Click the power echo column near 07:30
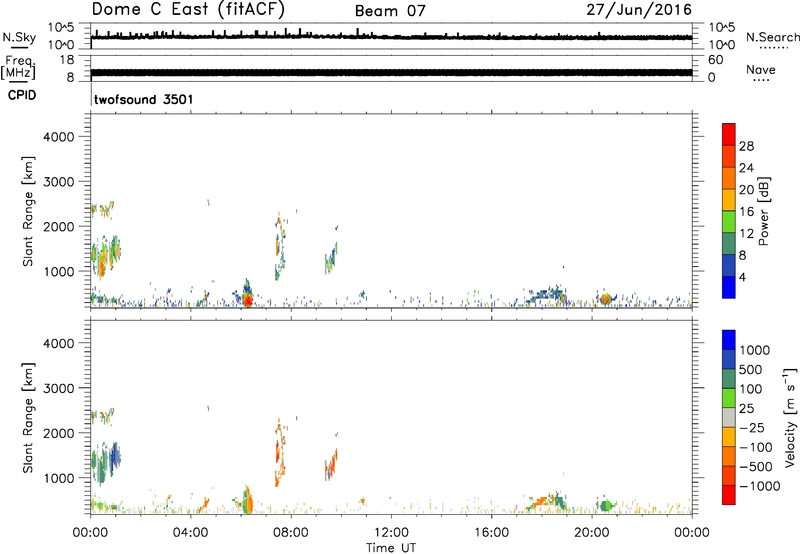Viewport: 800px width, 554px height. [x=280, y=248]
